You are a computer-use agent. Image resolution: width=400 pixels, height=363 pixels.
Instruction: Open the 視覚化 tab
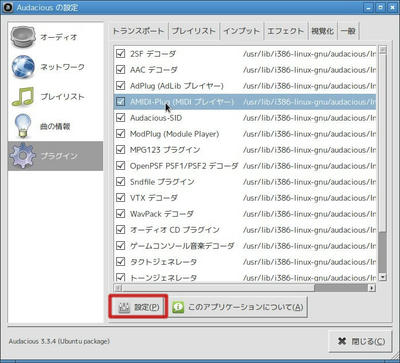click(x=322, y=31)
